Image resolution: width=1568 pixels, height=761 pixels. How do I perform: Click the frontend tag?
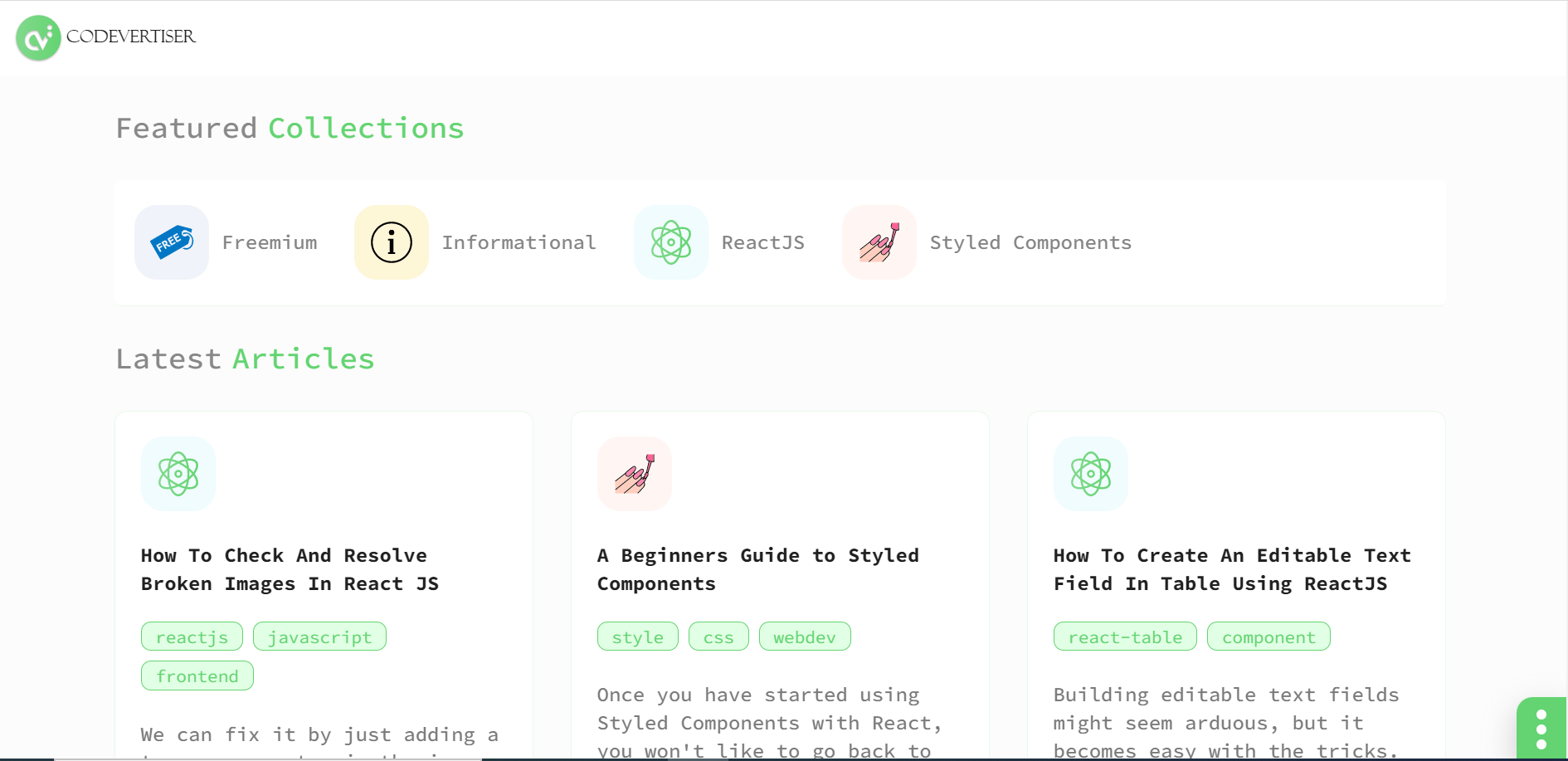(197, 676)
